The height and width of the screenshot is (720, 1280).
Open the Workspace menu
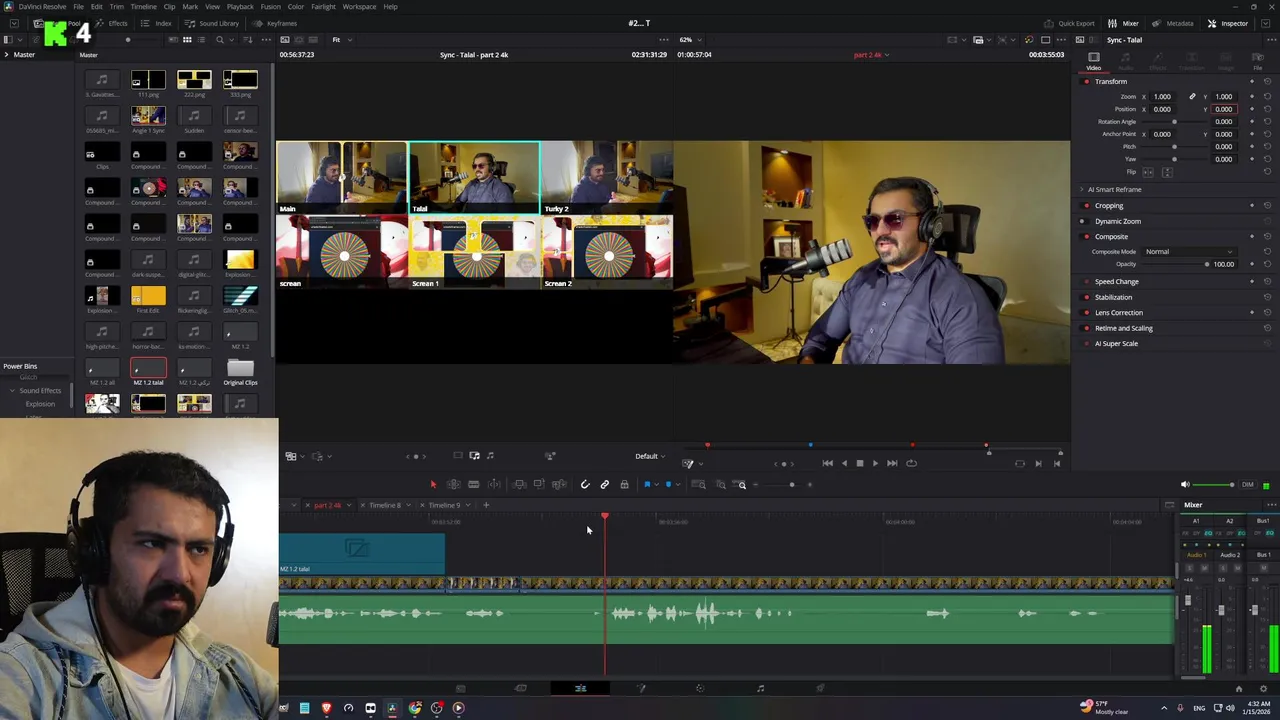tap(360, 7)
